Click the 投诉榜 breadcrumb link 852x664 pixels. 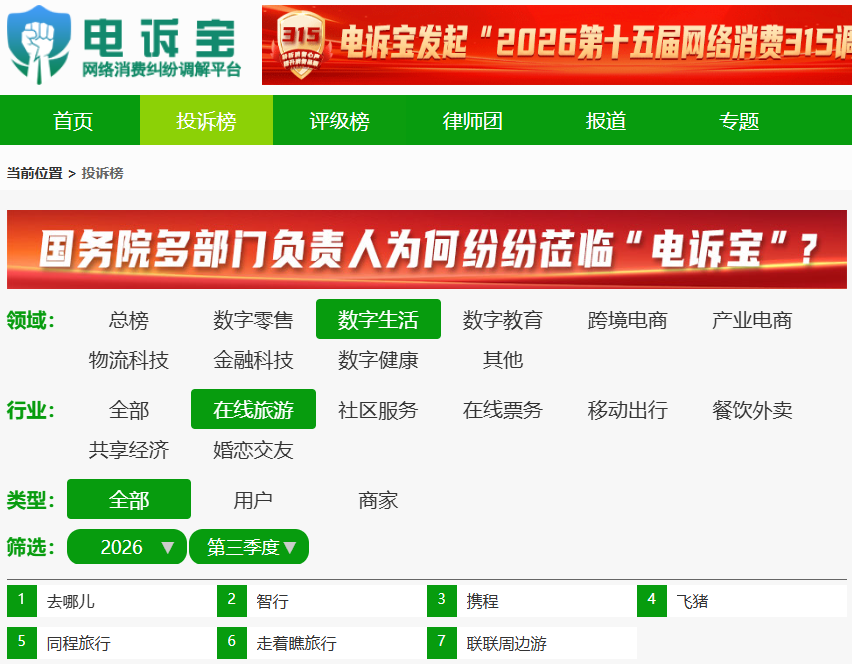pos(103,173)
